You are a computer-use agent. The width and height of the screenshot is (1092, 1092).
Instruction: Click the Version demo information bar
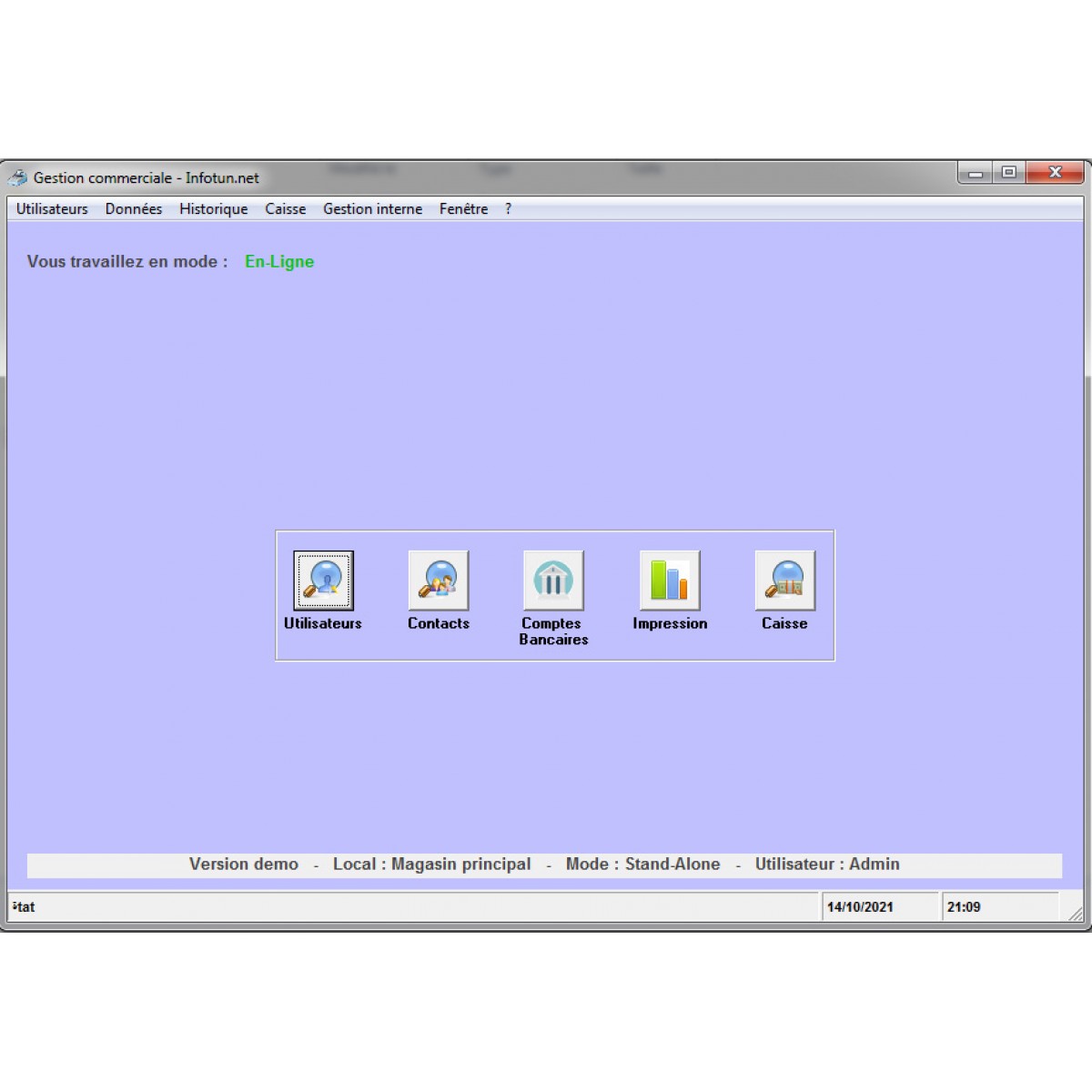coord(544,864)
